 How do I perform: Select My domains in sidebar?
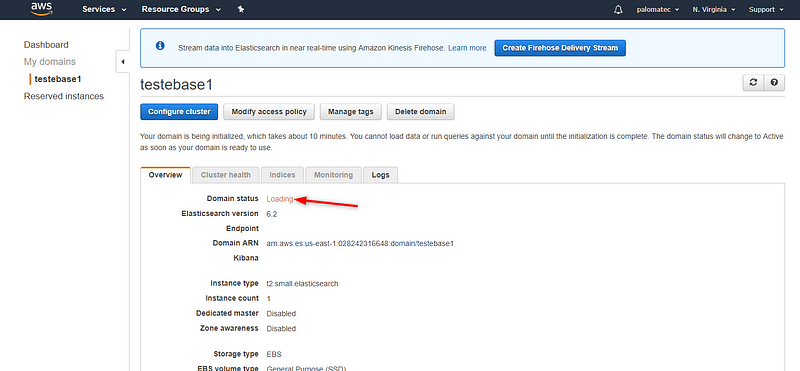click(x=49, y=62)
